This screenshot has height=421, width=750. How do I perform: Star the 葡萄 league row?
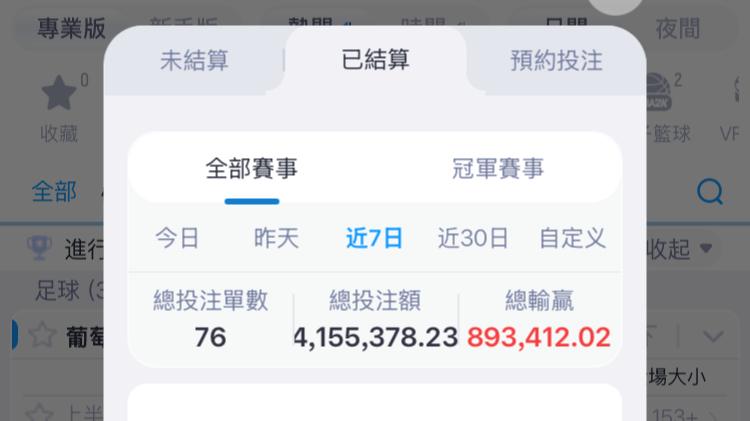coord(42,334)
